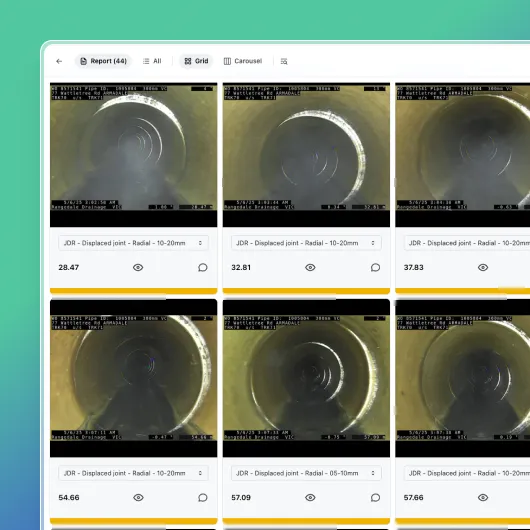The width and height of the screenshot is (530, 530).
Task: Toggle eye visibility on card 28.47
Action: pyautogui.click(x=138, y=267)
